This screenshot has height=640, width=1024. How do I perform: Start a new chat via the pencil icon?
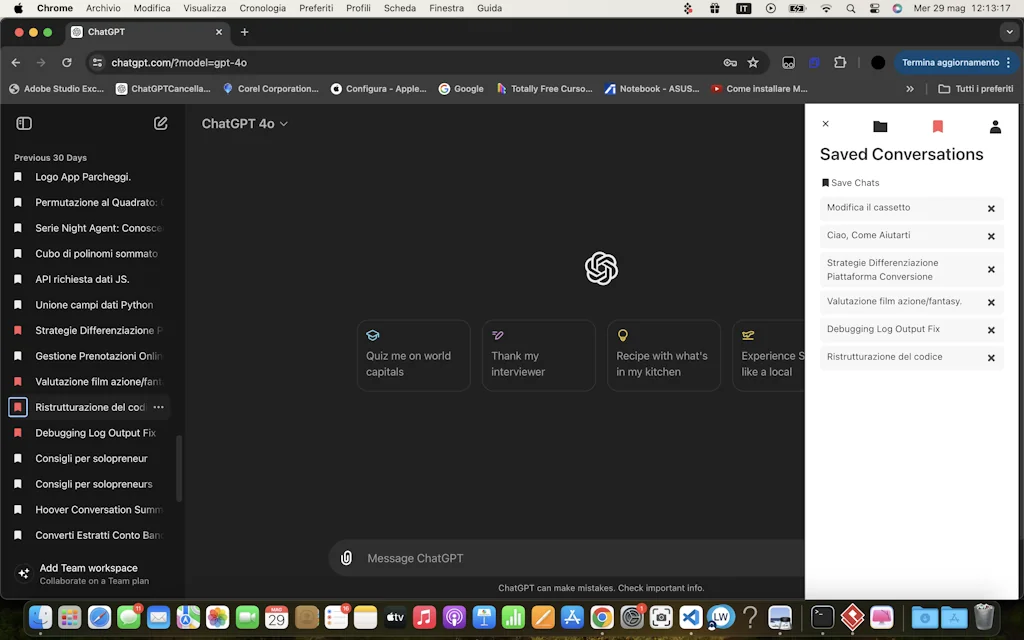click(160, 122)
